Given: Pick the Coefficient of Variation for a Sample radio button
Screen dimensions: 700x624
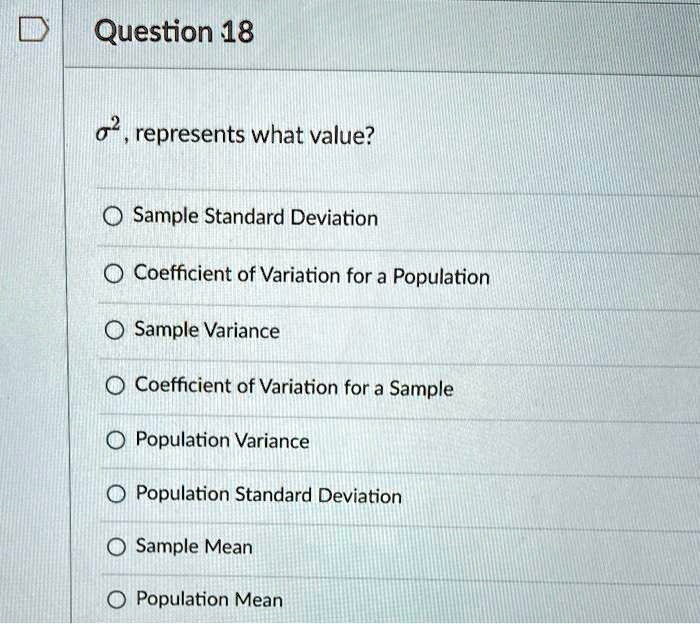Looking at the screenshot, I should [x=114, y=386].
